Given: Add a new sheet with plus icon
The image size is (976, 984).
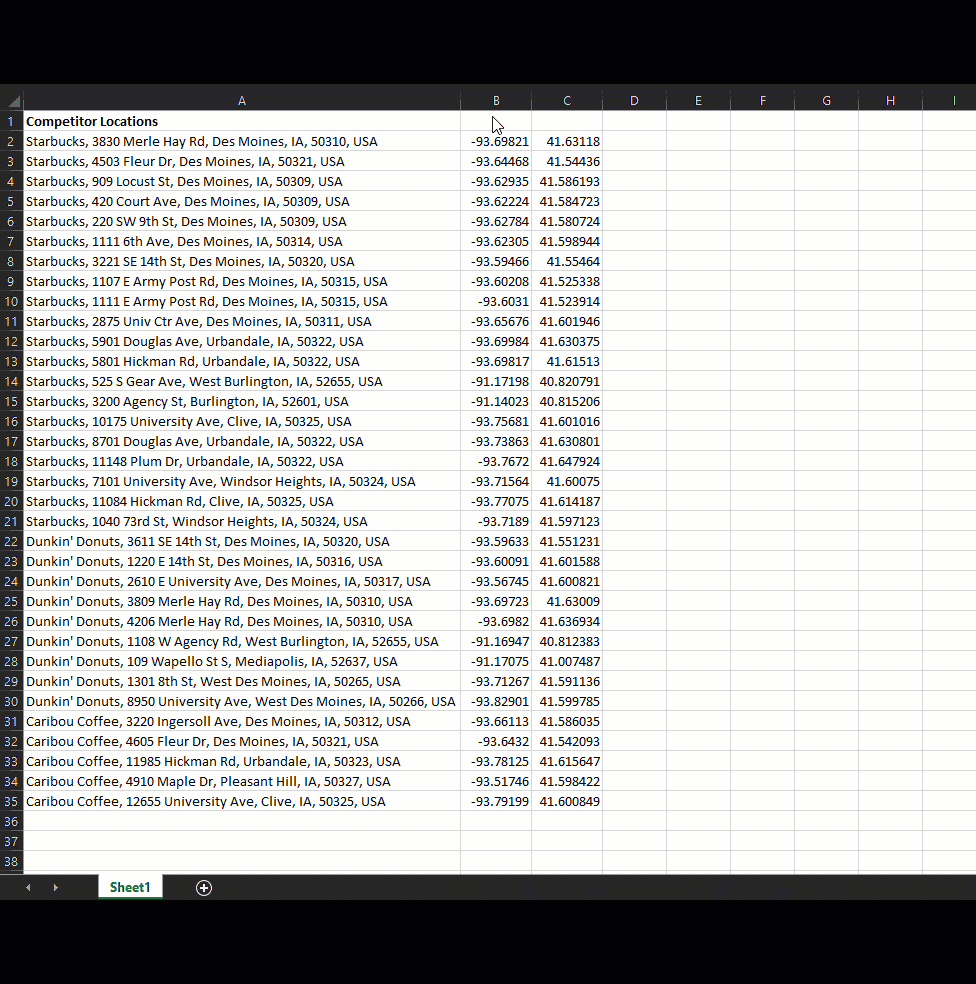Looking at the screenshot, I should point(204,887).
